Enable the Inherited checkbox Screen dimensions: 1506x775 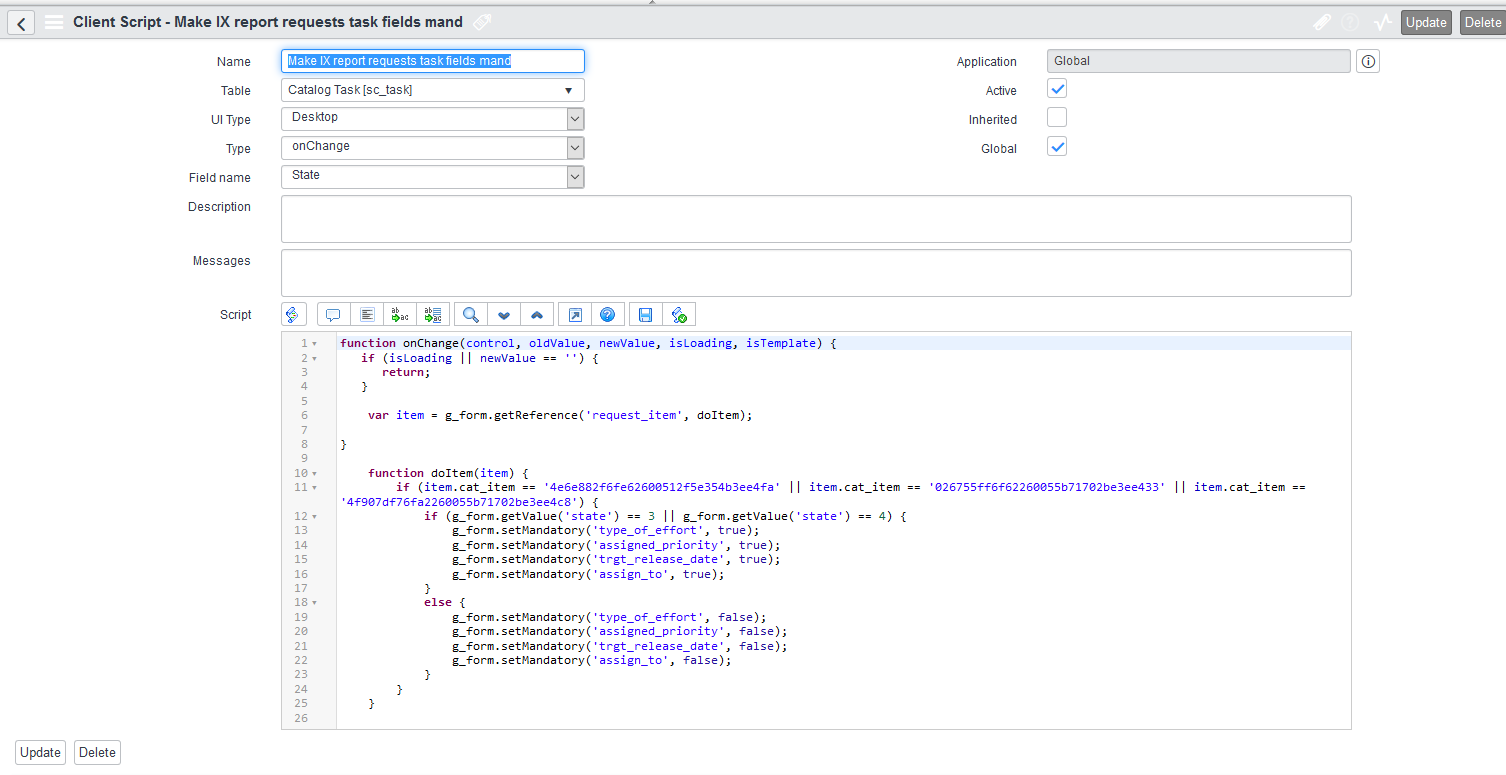(x=1057, y=118)
